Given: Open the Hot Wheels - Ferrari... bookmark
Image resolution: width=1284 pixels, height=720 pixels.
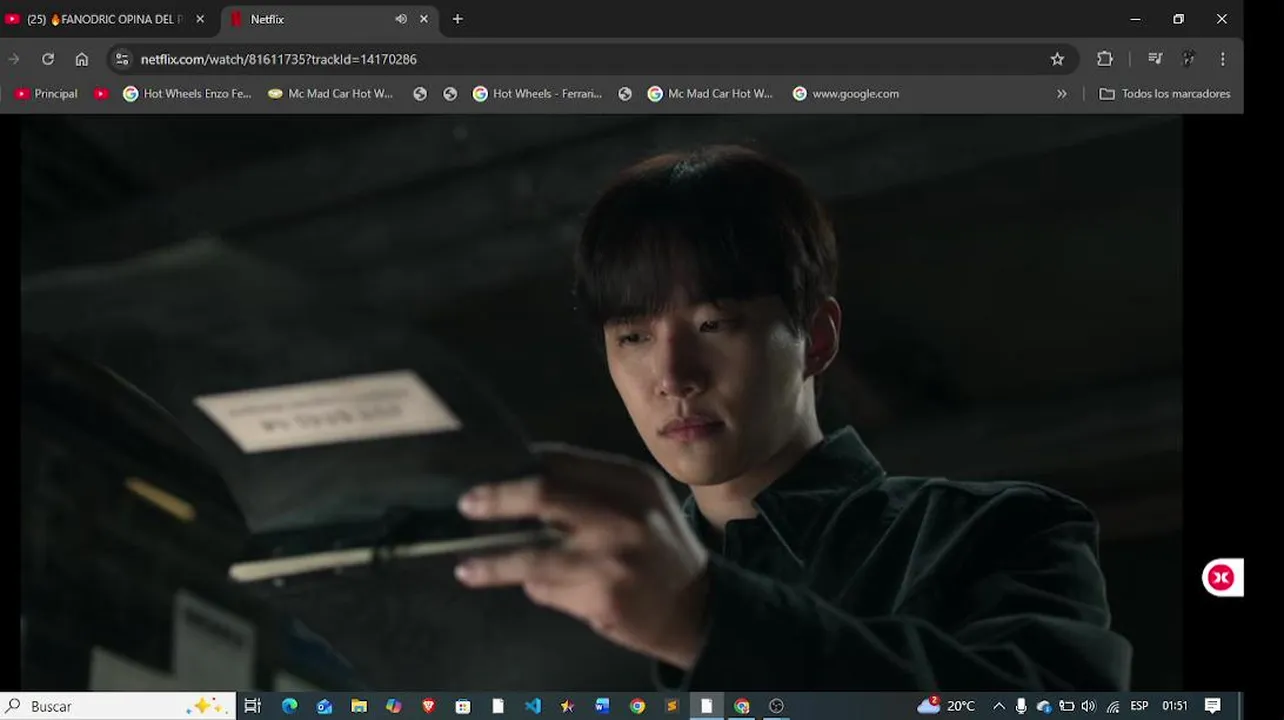Looking at the screenshot, I should point(537,93).
